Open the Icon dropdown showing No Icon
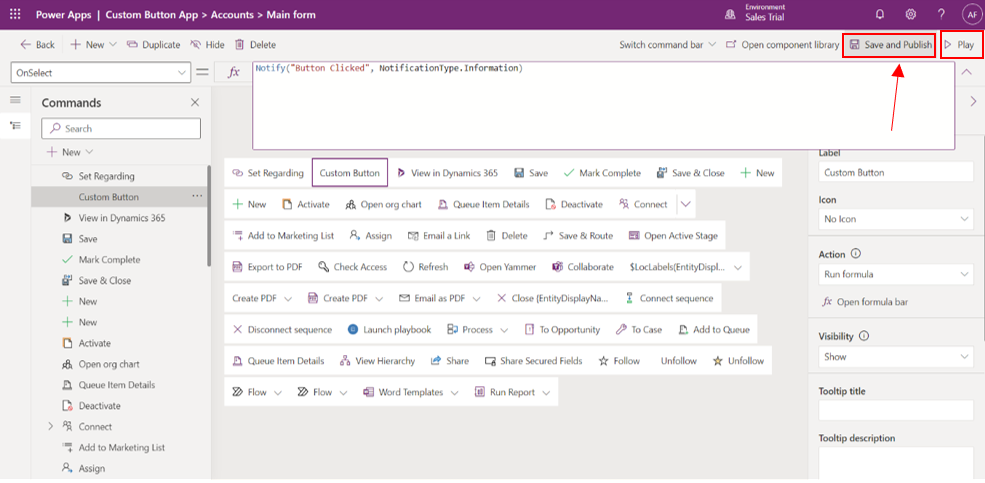The image size is (985, 483). tap(896, 219)
